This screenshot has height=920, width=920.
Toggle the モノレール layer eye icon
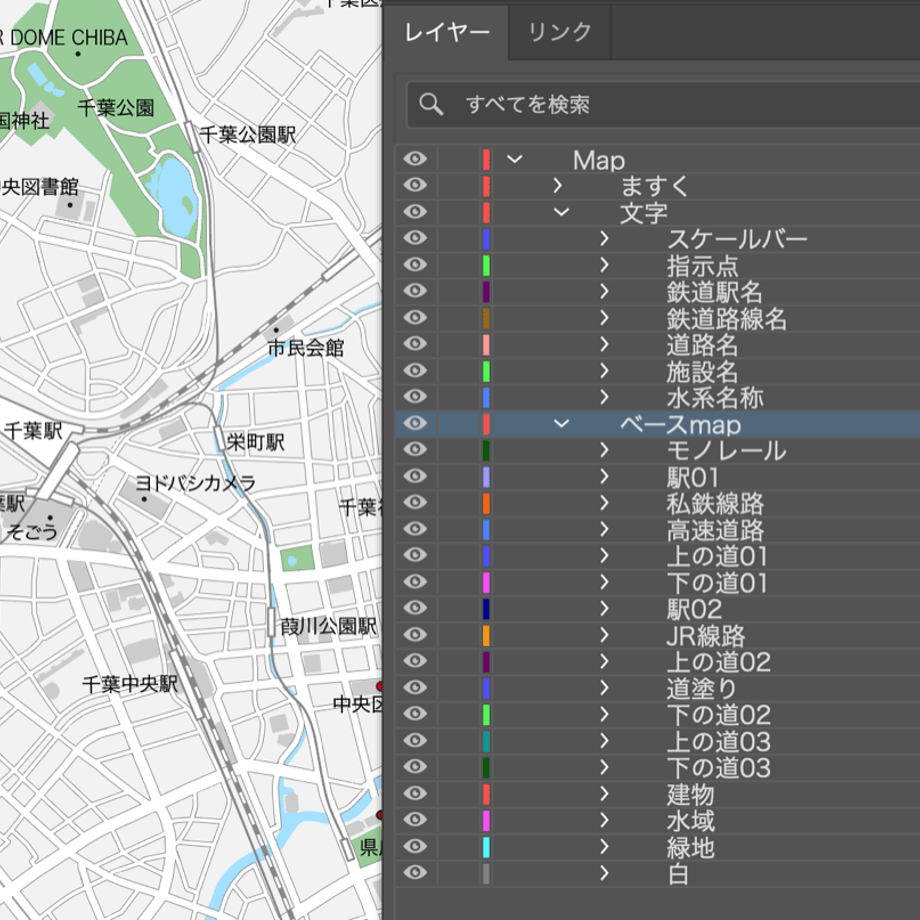point(415,449)
